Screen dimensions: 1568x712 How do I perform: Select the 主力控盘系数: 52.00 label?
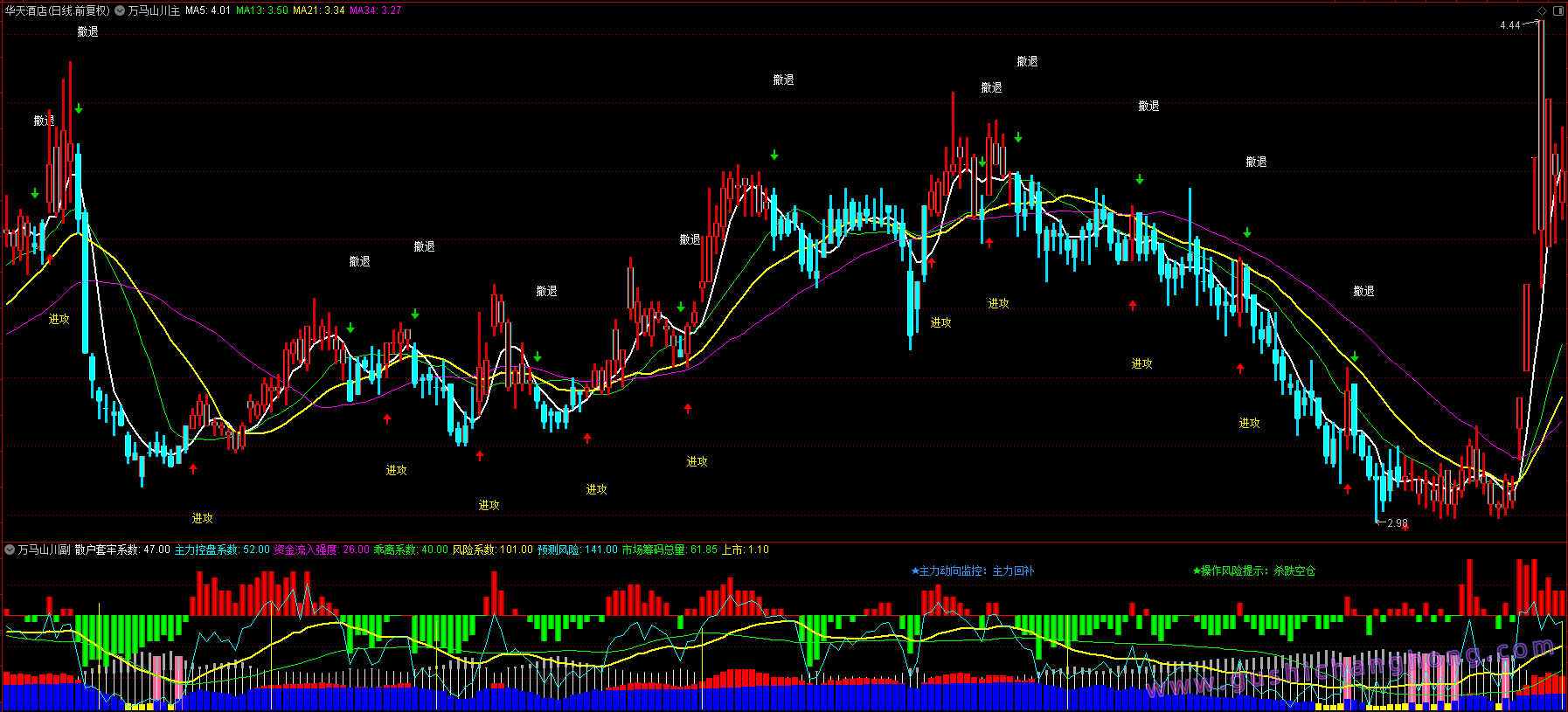(222, 550)
